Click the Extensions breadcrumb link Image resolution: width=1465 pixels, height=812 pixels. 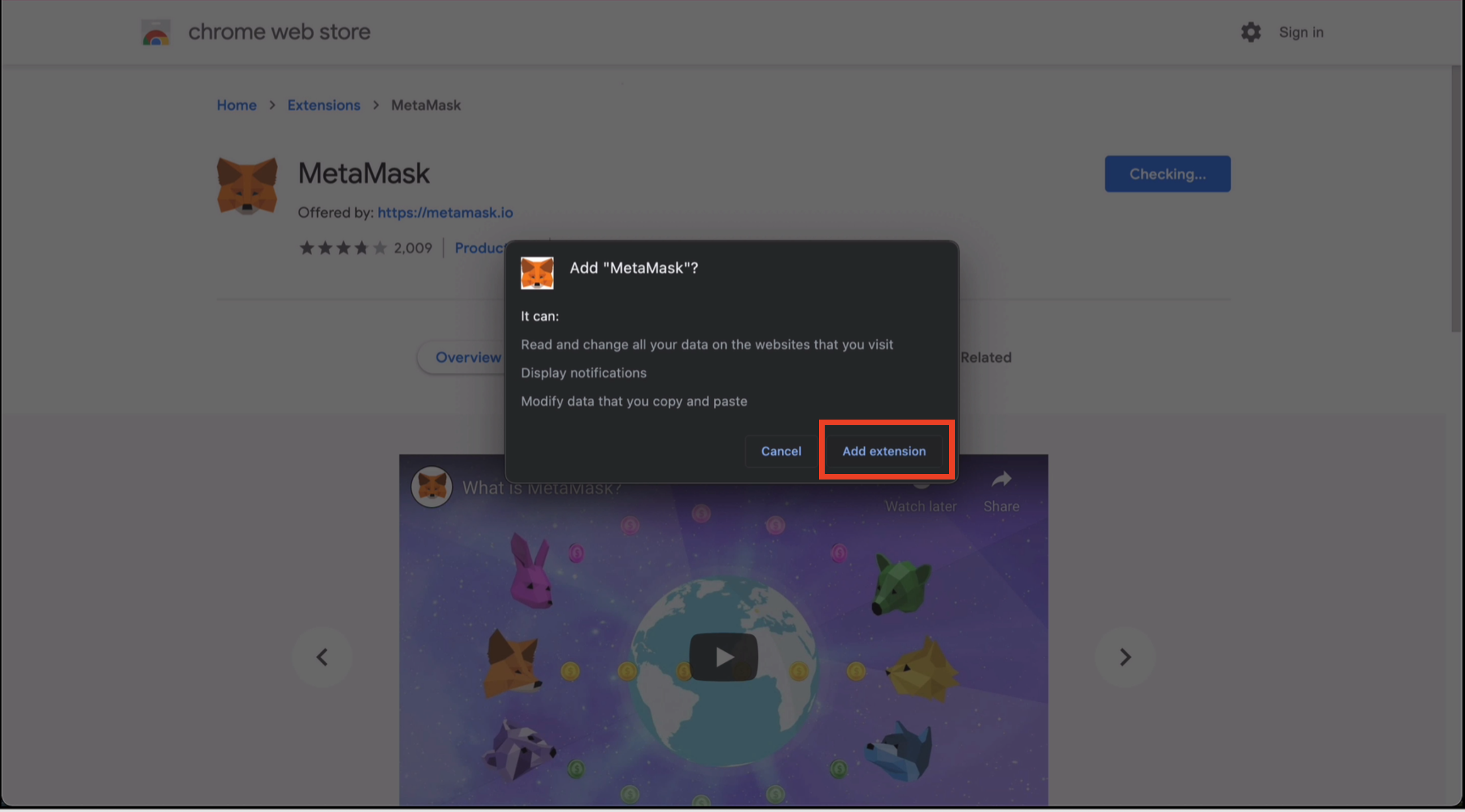pyautogui.click(x=323, y=105)
